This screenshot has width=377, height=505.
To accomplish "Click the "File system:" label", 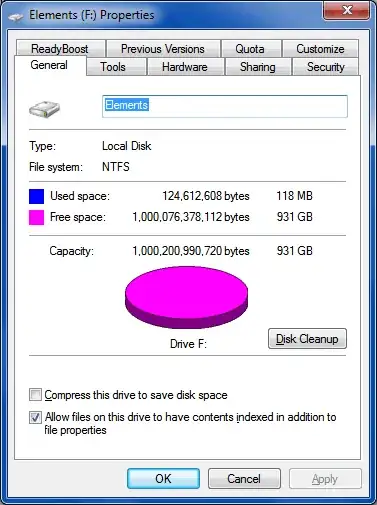I will [56, 167].
